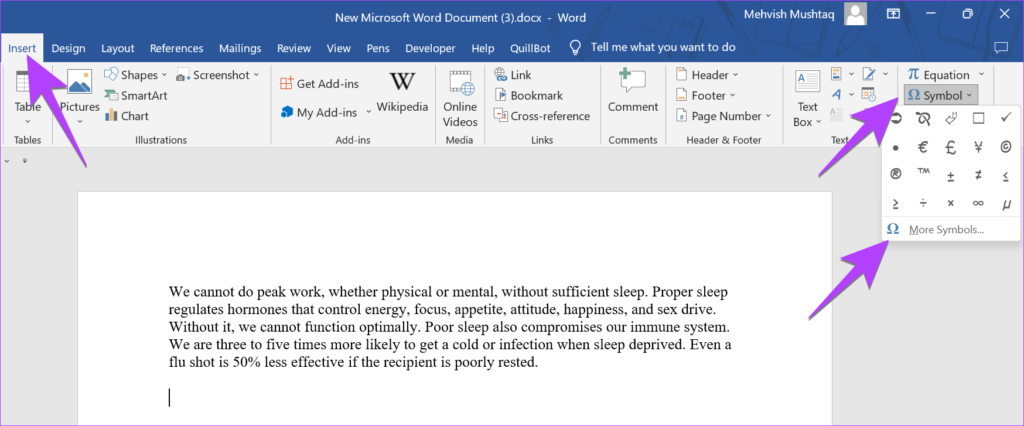The image size is (1024, 426).
Task: Click the My Add-ins button
Action: tap(319, 112)
